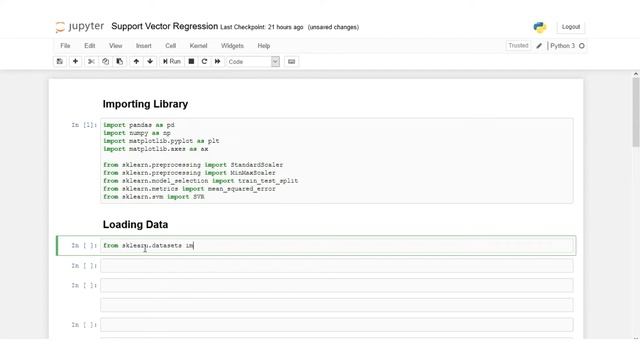
Task: Click the empty cell below the sklearn.datasets cell
Action: pyautogui.click(x=337, y=266)
